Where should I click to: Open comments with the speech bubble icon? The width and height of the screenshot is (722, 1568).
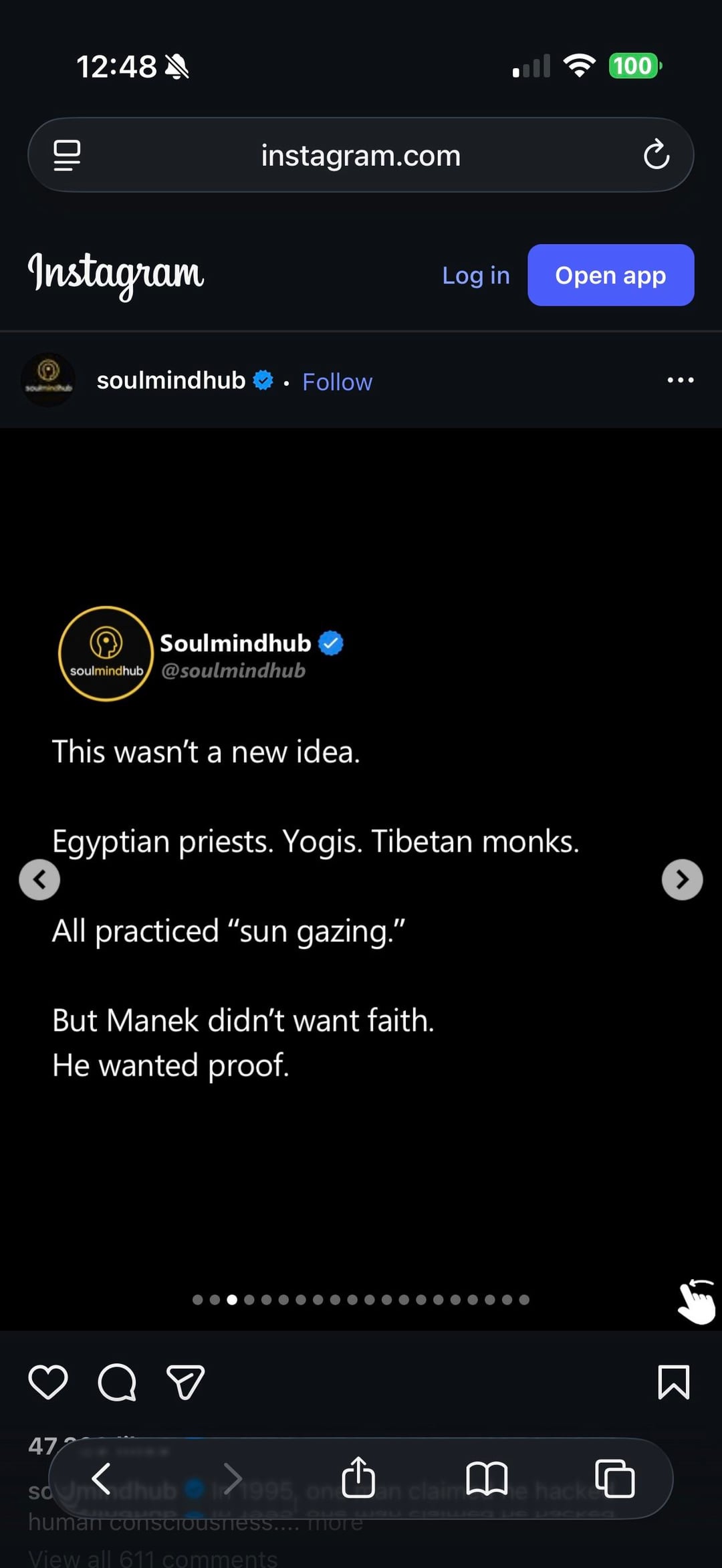[x=117, y=1382]
